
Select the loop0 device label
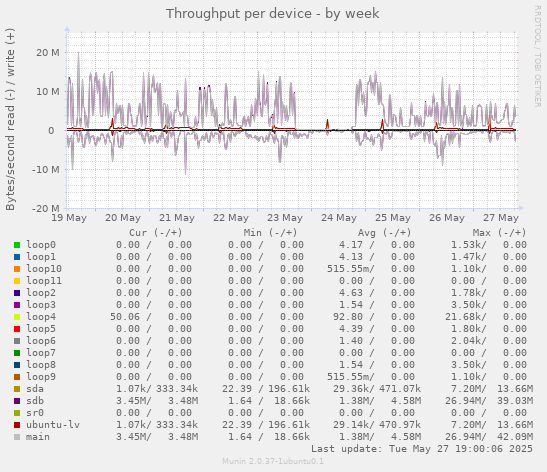point(41,245)
